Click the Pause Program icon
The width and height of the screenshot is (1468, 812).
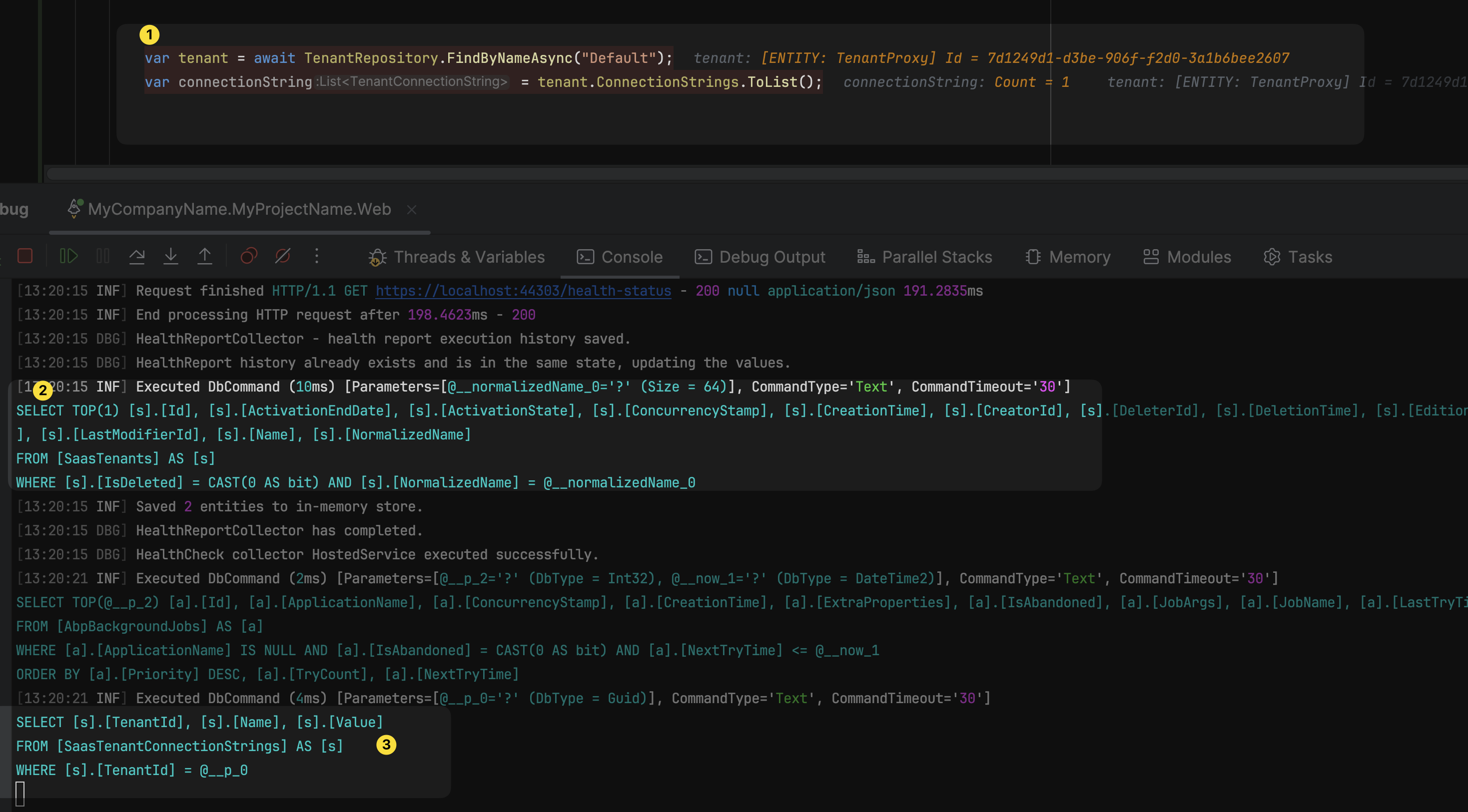(x=103, y=256)
